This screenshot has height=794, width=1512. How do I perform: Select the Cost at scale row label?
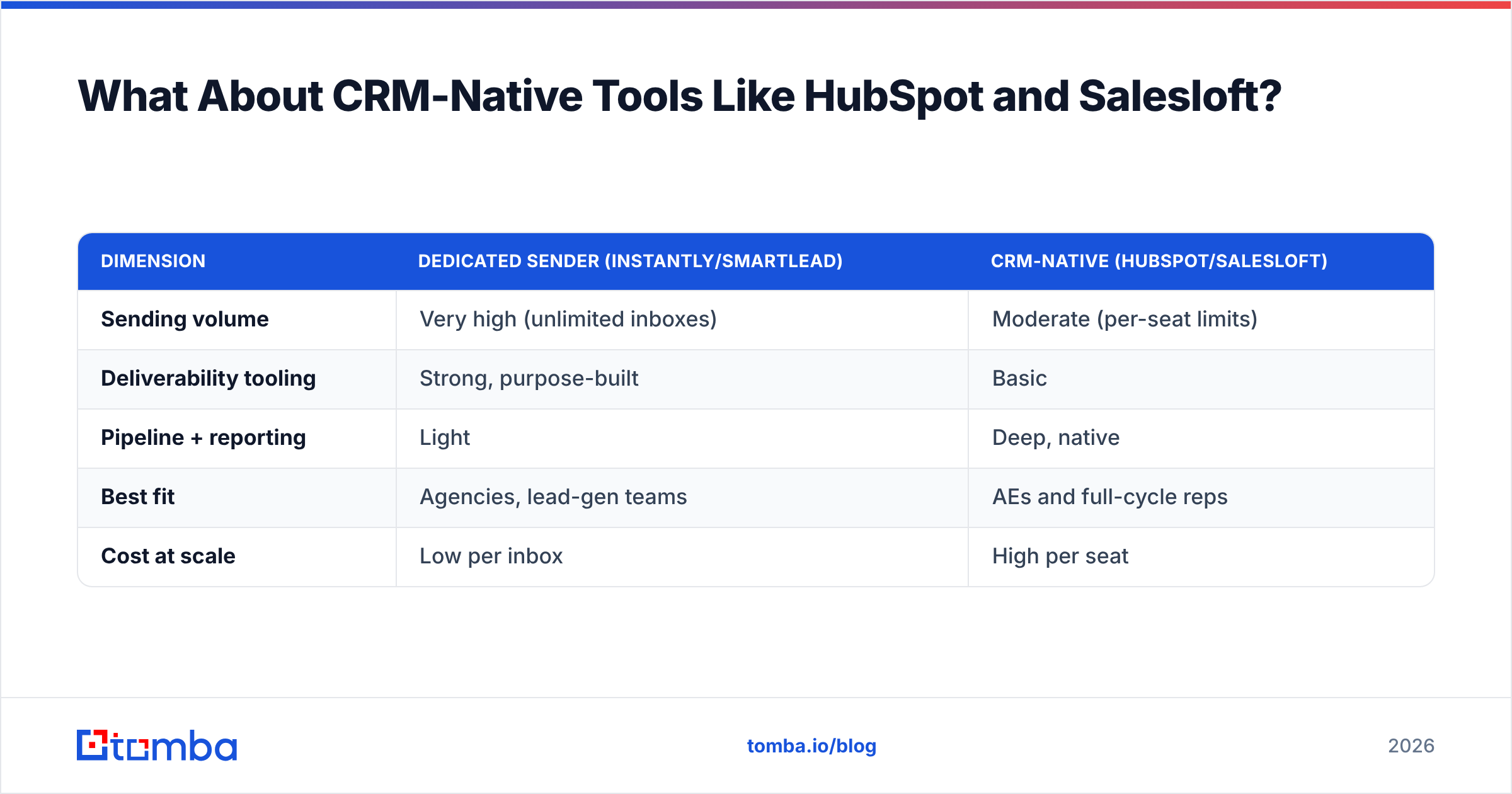(168, 556)
